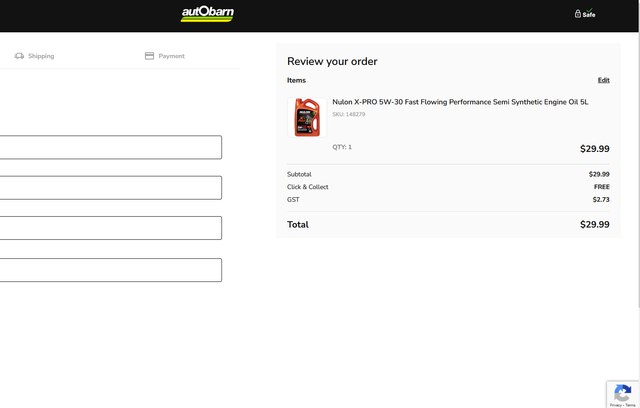Click the GST label
This screenshot has width=640, height=408.
pyautogui.click(x=293, y=200)
